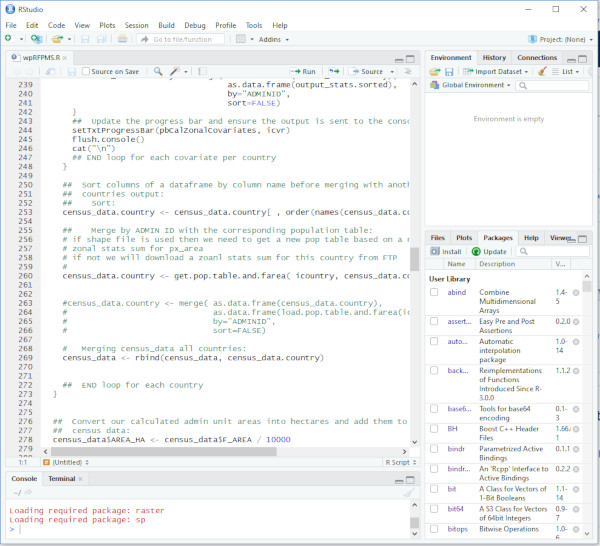This screenshot has height=546, width=600.
Task: Click the Packages pane search field
Action: click(x=552, y=251)
